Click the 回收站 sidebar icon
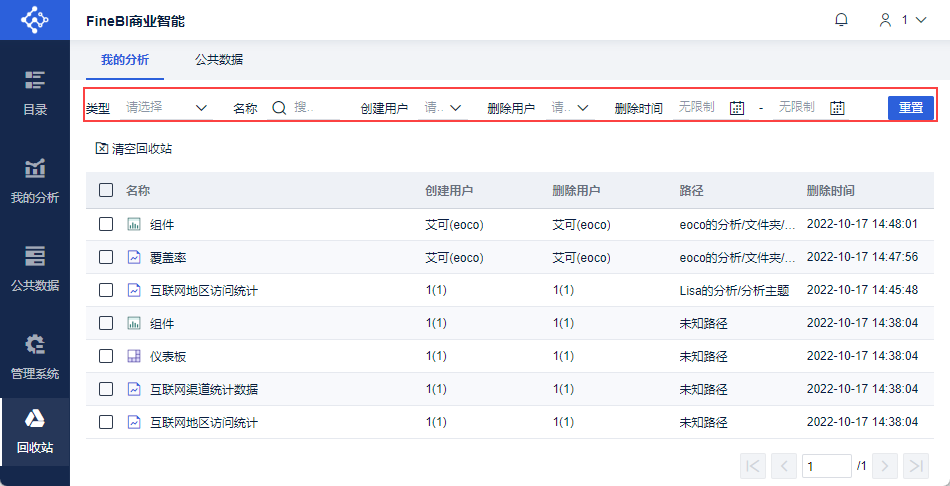Image resolution: width=950 pixels, height=486 pixels. (35, 431)
